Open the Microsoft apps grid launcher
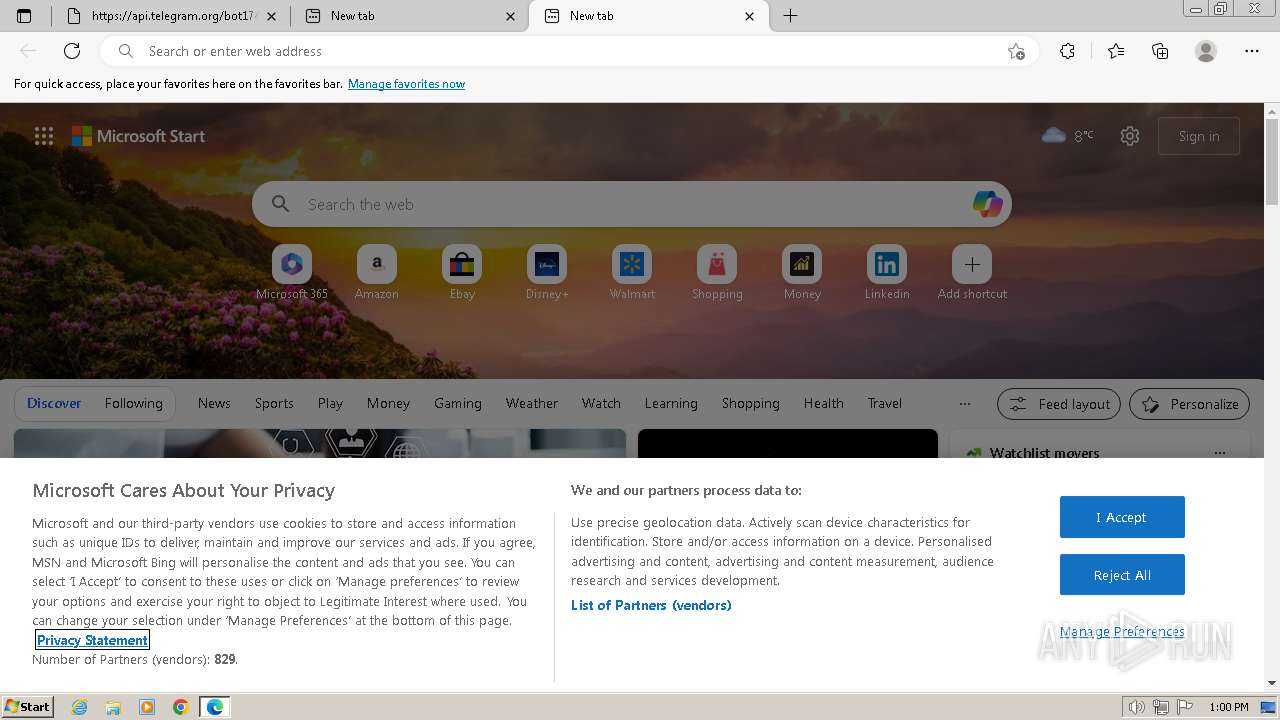Screen dimensions: 1280x720 tap(44, 136)
